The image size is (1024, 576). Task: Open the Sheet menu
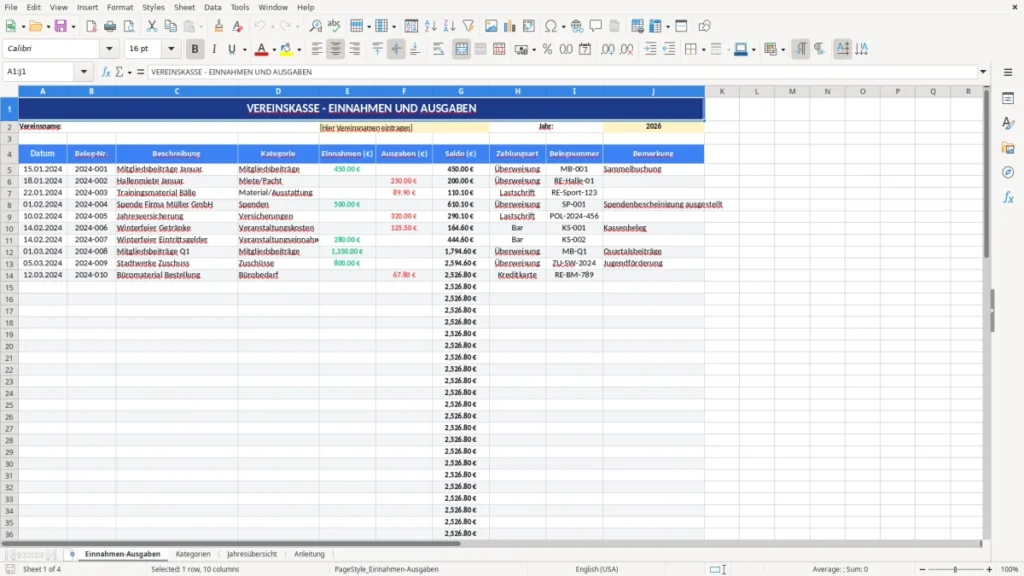[x=184, y=7]
